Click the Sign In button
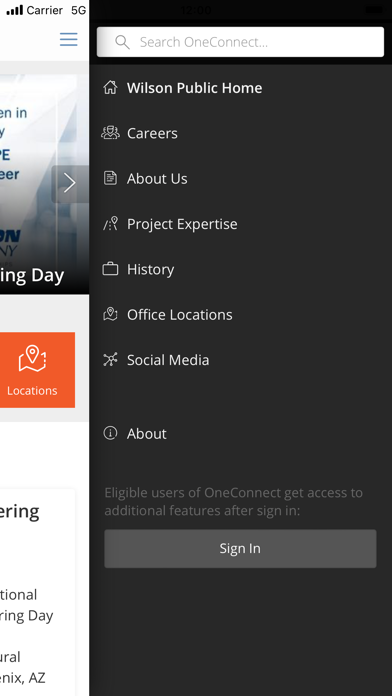392x696 pixels. [240, 549]
